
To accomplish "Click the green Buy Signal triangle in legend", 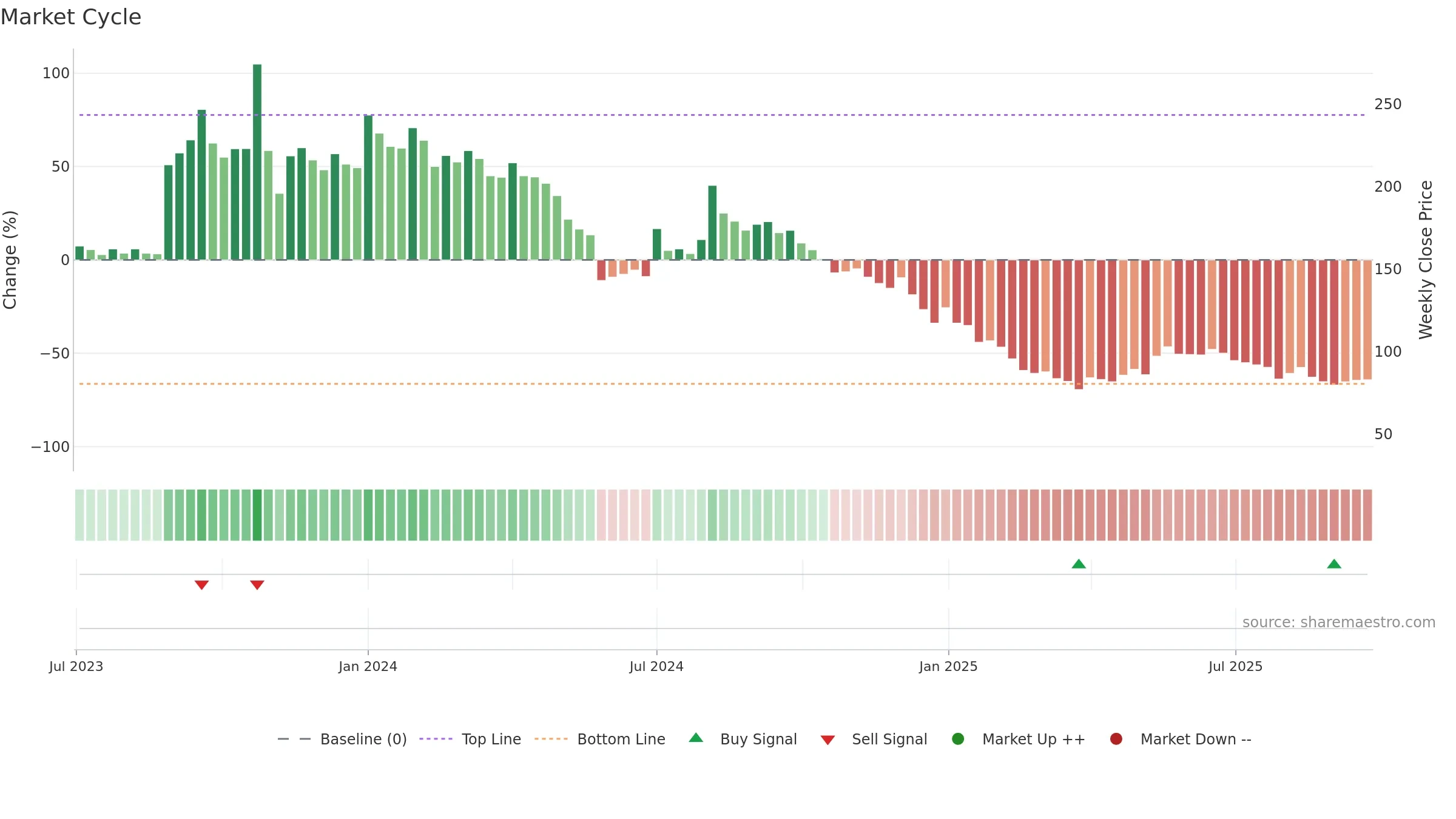I will pyautogui.click(x=696, y=738).
